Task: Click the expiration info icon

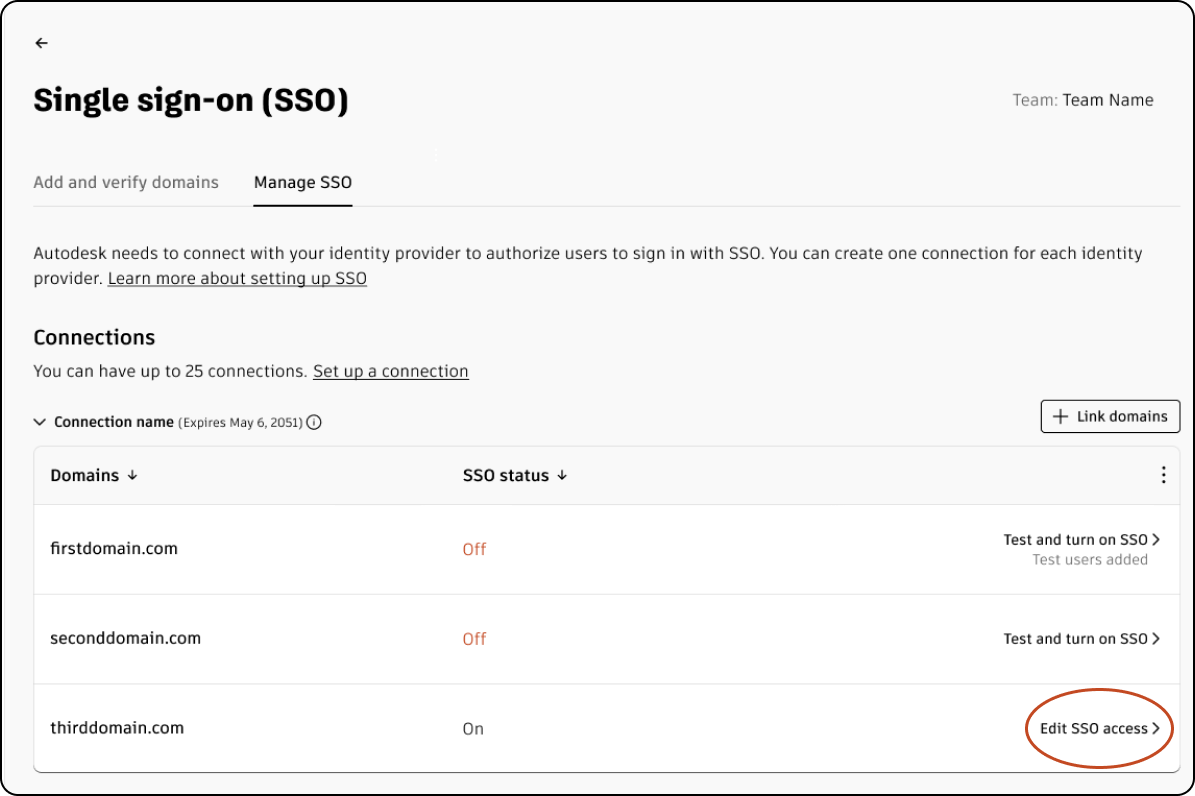Action: click(314, 423)
